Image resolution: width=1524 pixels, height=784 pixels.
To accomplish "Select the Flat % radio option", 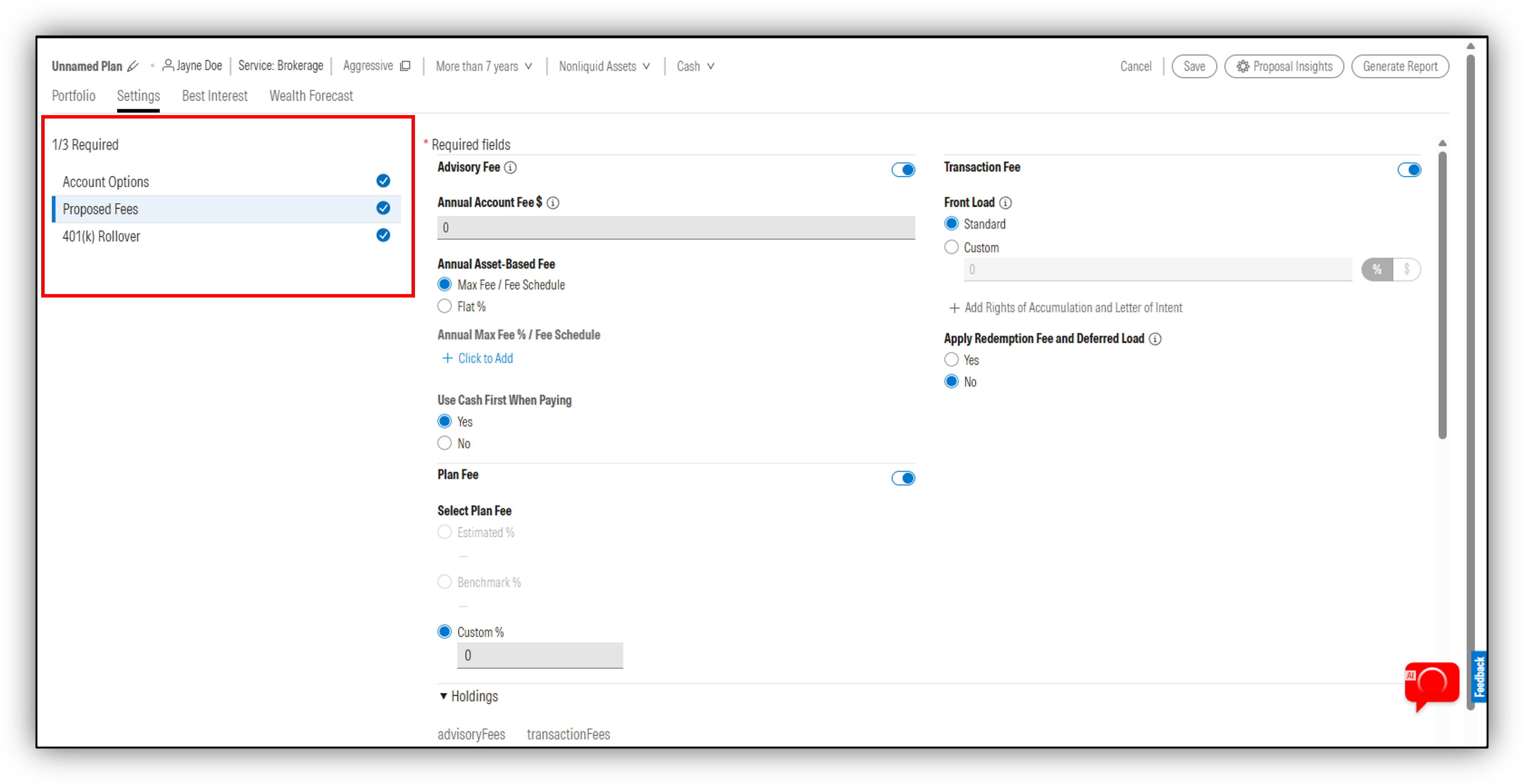I will pos(444,306).
